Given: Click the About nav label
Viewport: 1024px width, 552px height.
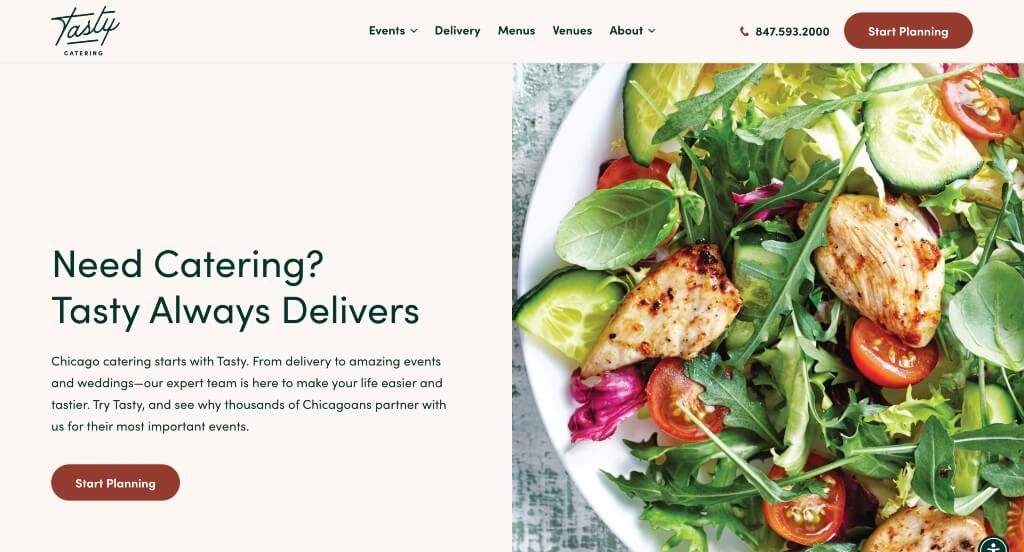Looking at the screenshot, I should [x=626, y=31].
